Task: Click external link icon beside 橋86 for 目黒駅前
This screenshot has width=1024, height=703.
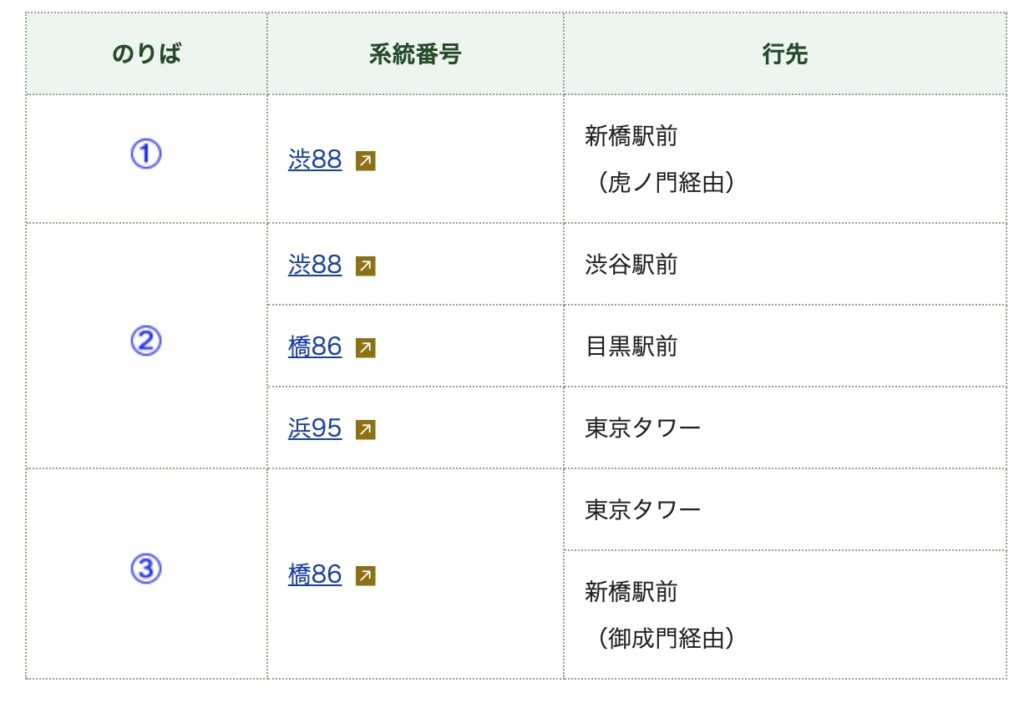Action: pos(366,348)
